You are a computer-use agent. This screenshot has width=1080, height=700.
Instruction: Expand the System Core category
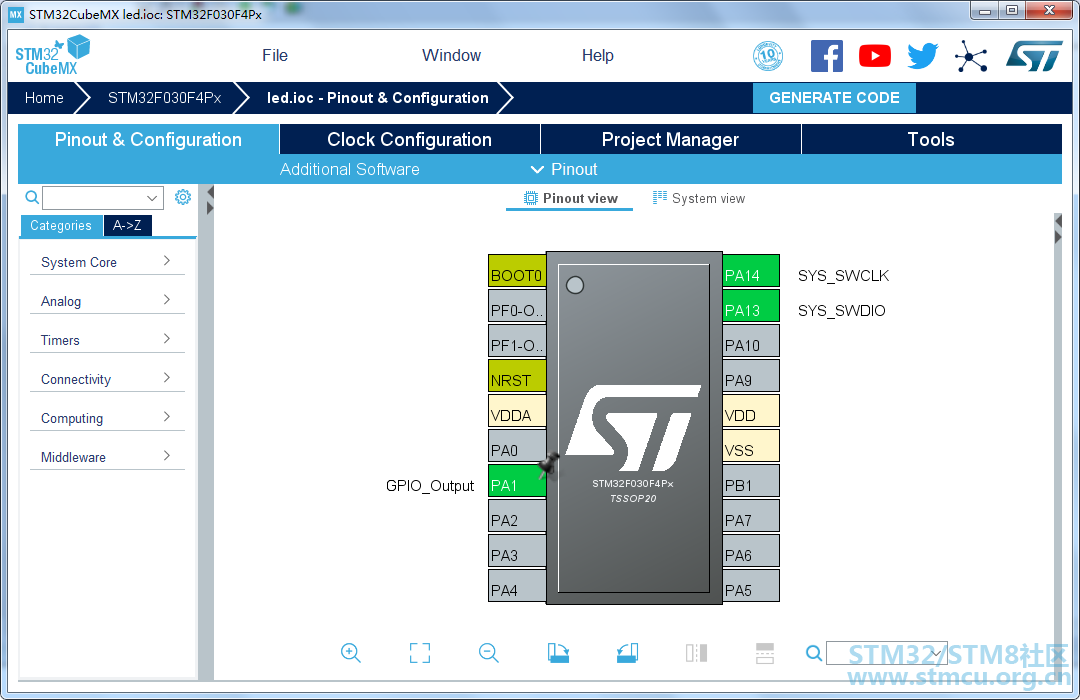point(107,262)
